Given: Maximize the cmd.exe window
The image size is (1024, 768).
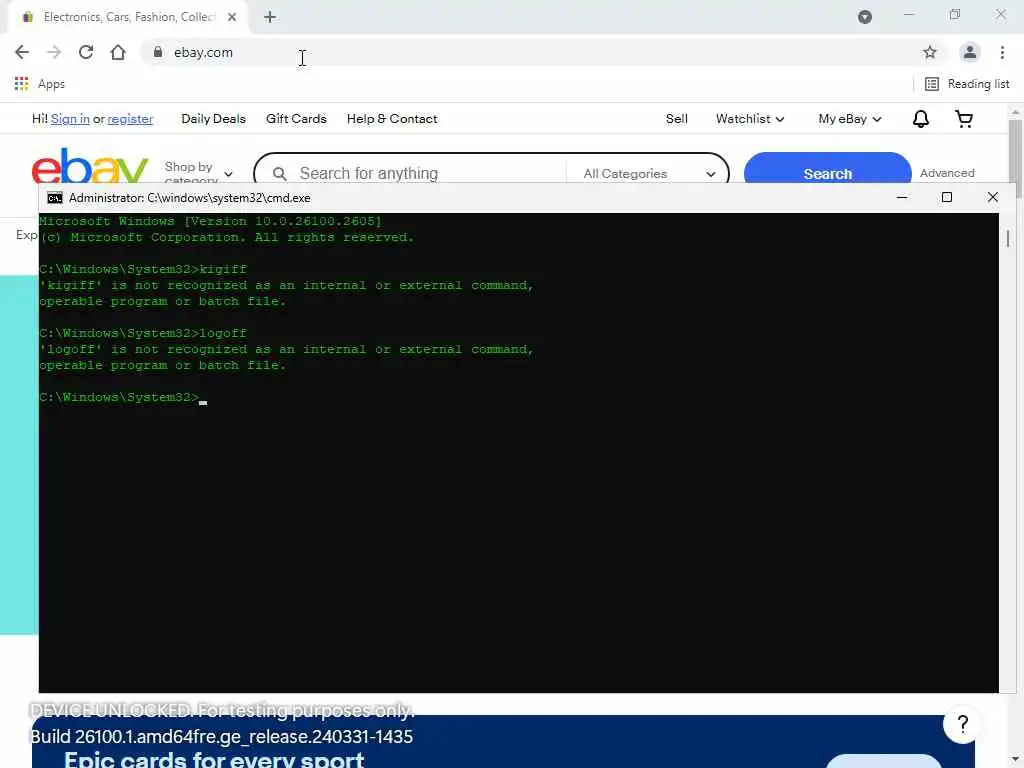Looking at the screenshot, I should click(946, 197).
